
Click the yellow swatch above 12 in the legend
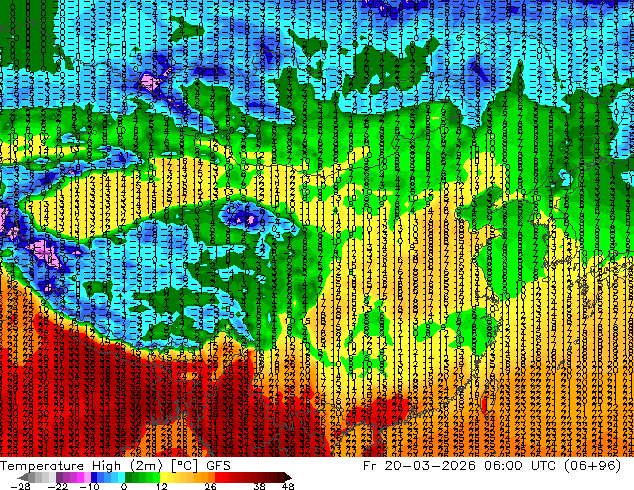163,477
